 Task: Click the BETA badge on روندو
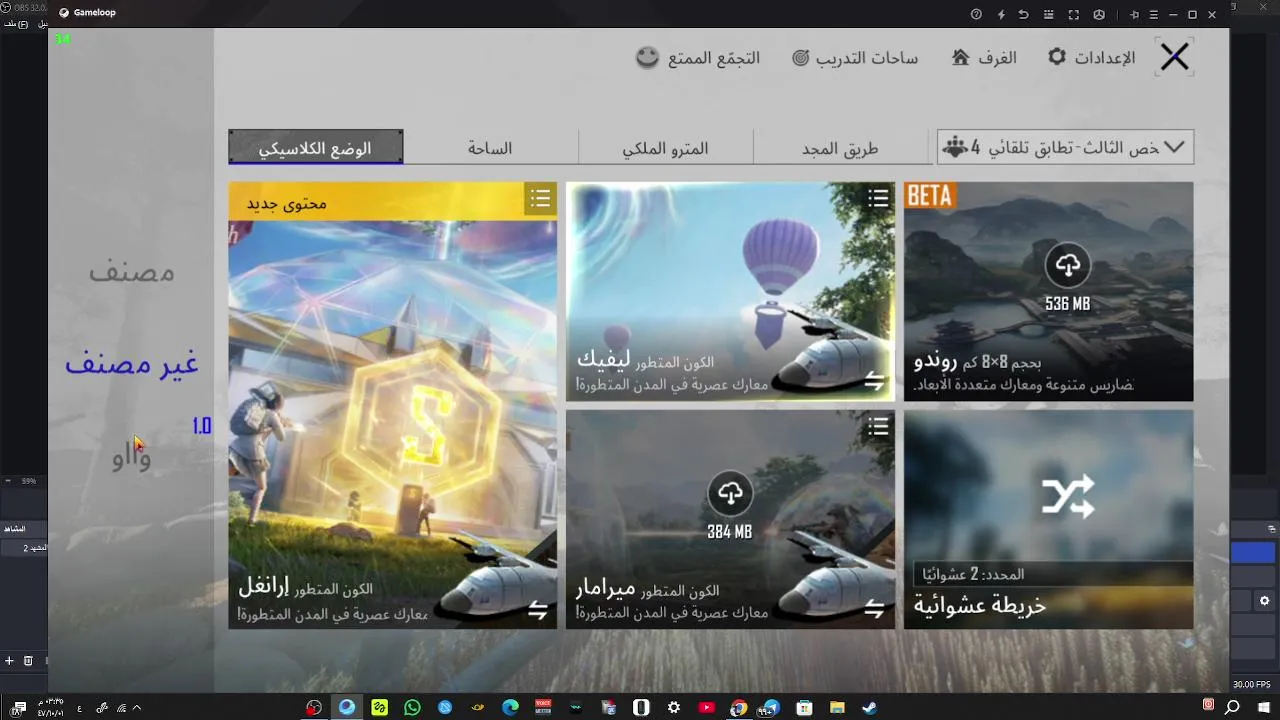coord(929,196)
